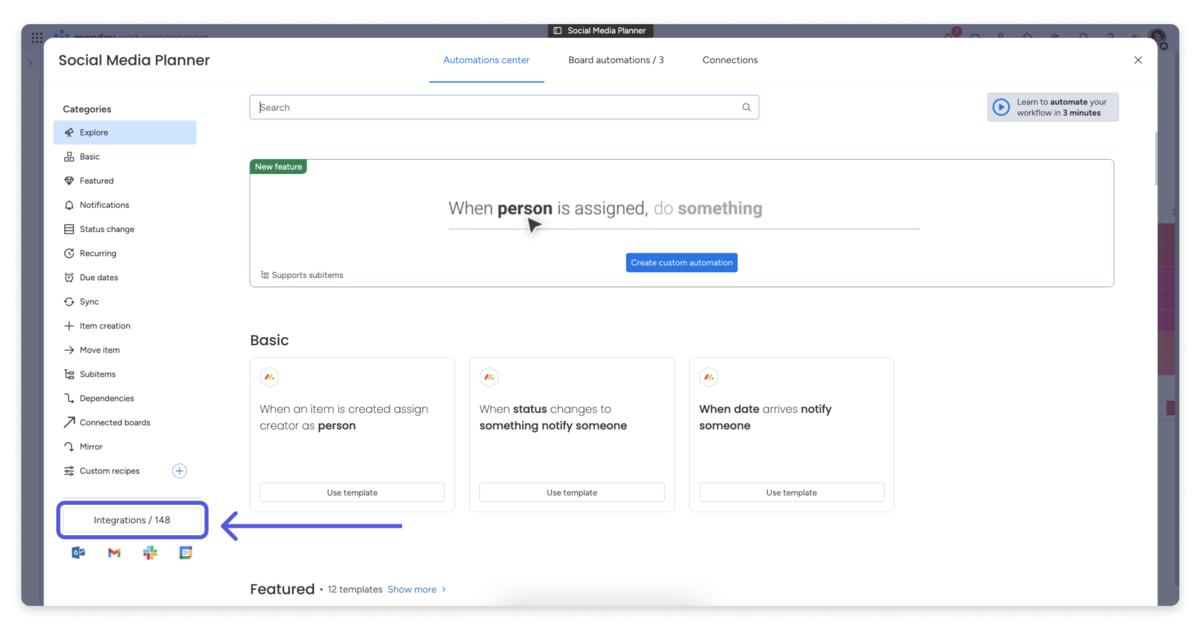Click the Social Media Planner window tab
Screen dimensions: 1200x630
600,31
